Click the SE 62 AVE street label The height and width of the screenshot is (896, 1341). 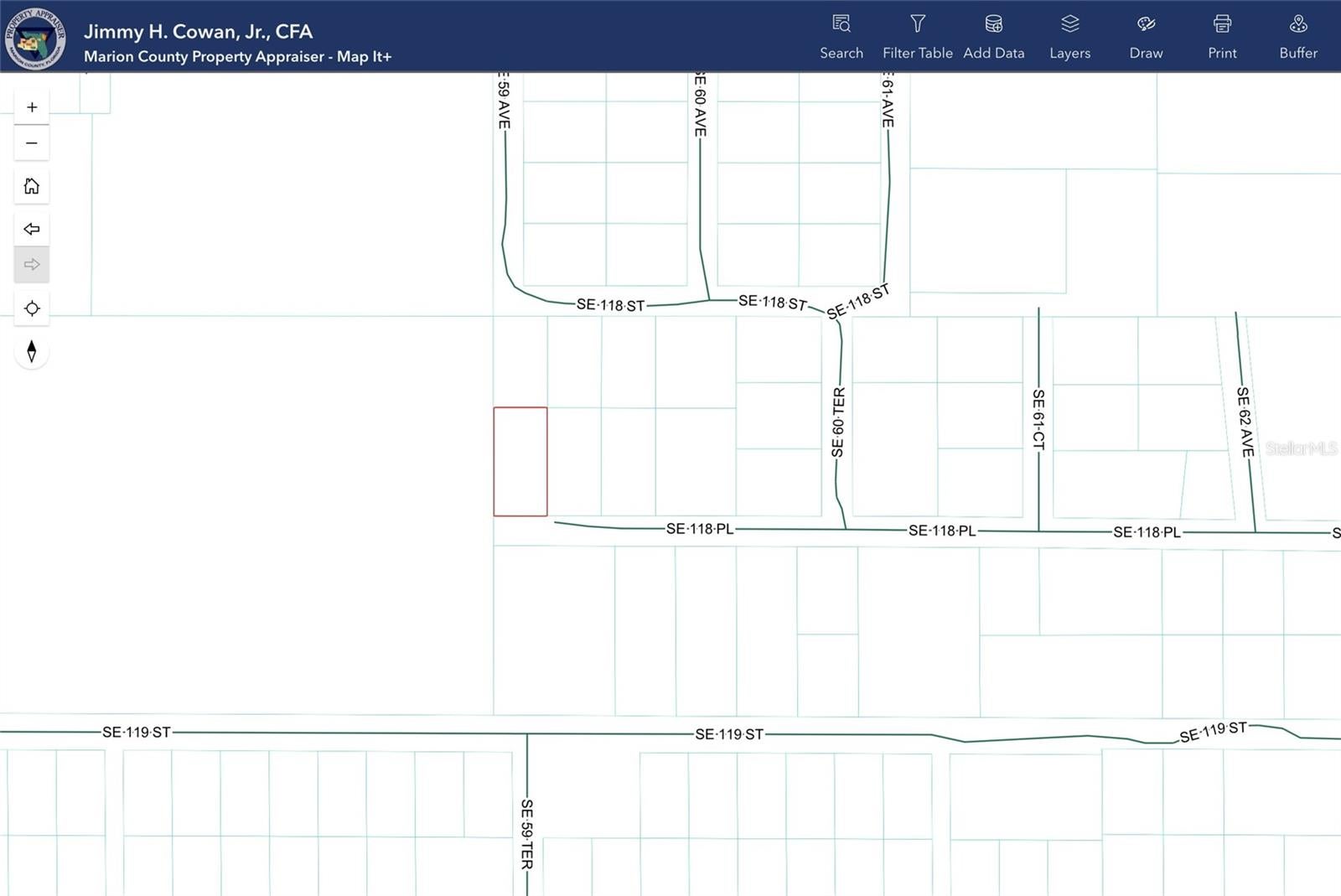point(1245,422)
